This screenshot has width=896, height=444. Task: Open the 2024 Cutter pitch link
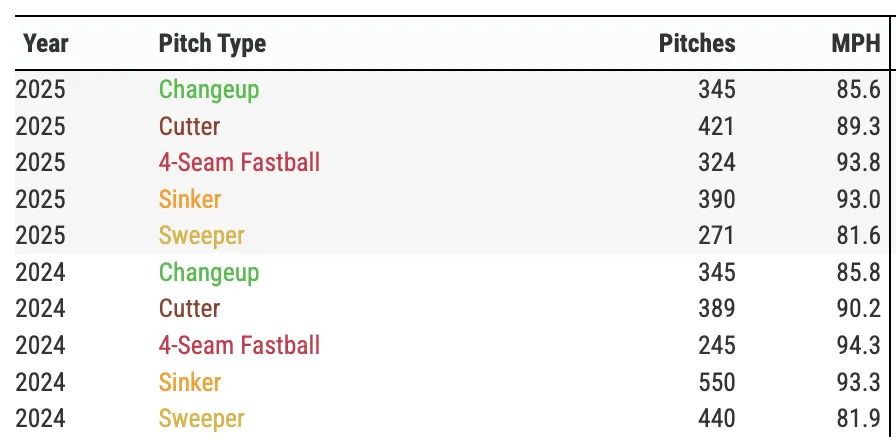pyautogui.click(x=189, y=309)
